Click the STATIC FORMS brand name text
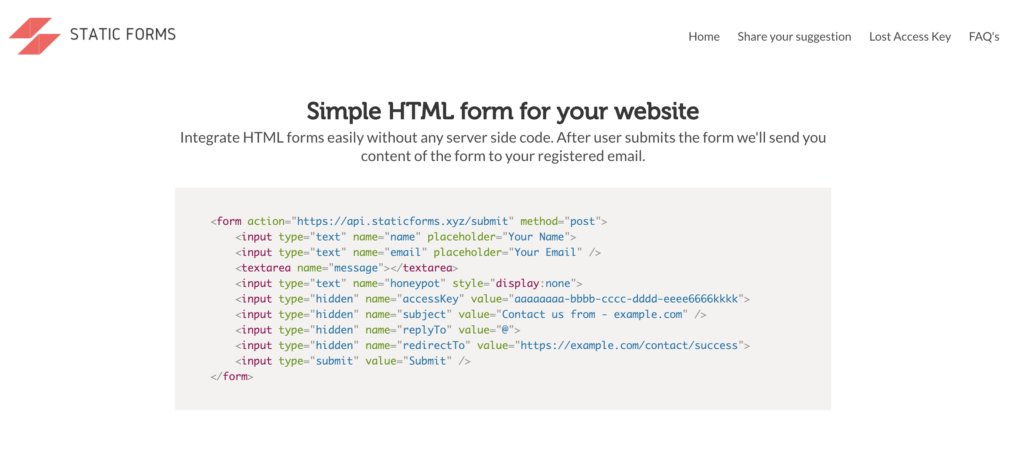The image size is (1024, 461). tap(122, 35)
